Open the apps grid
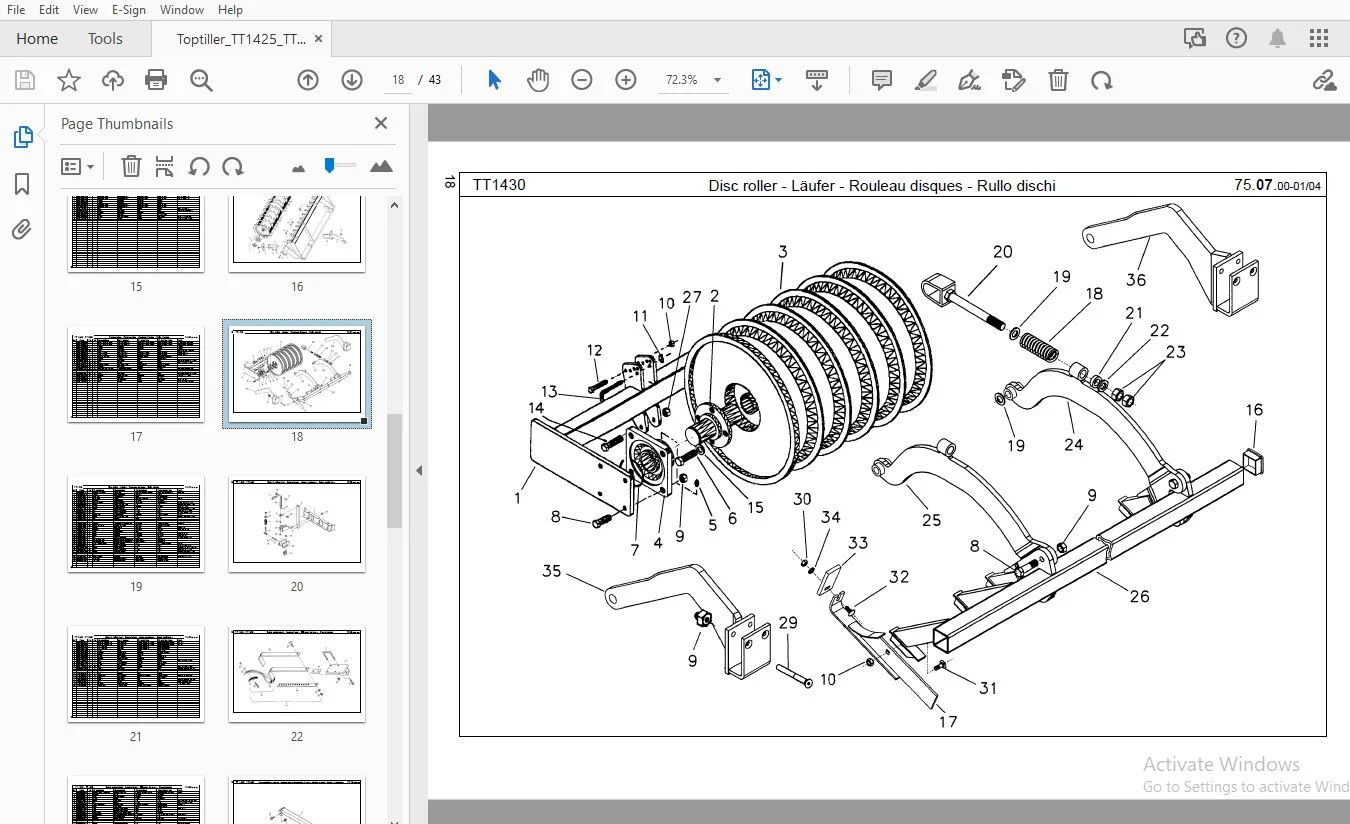Viewport: 1350px width, 824px height. [1319, 39]
